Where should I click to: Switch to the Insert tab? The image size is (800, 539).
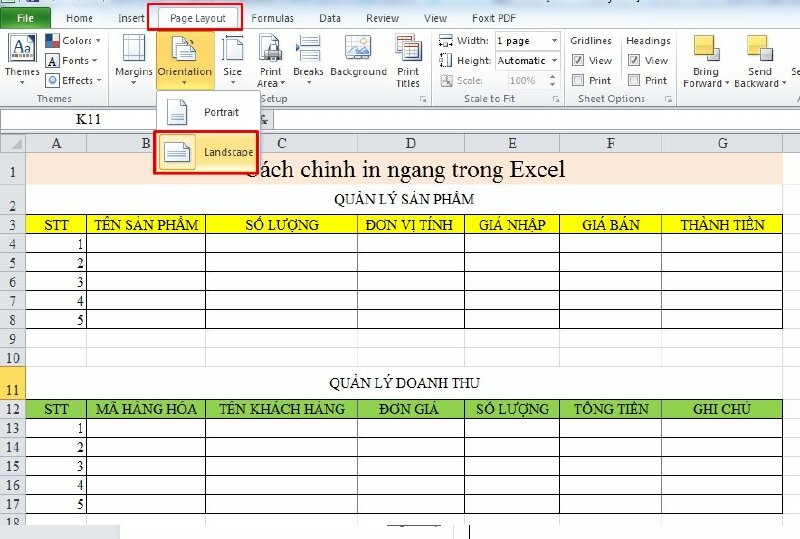click(x=131, y=18)
